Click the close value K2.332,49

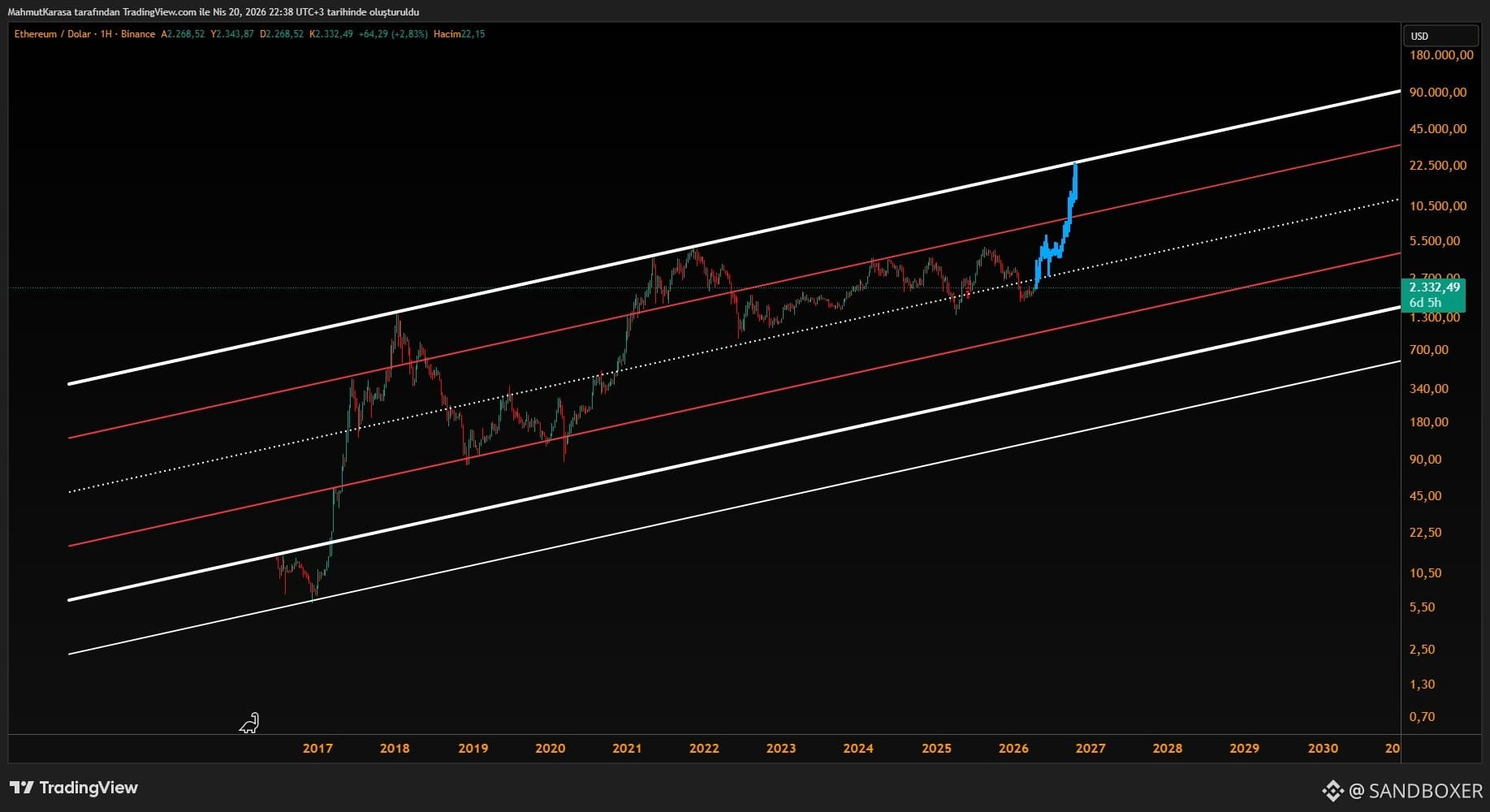[x=331, y=34]
